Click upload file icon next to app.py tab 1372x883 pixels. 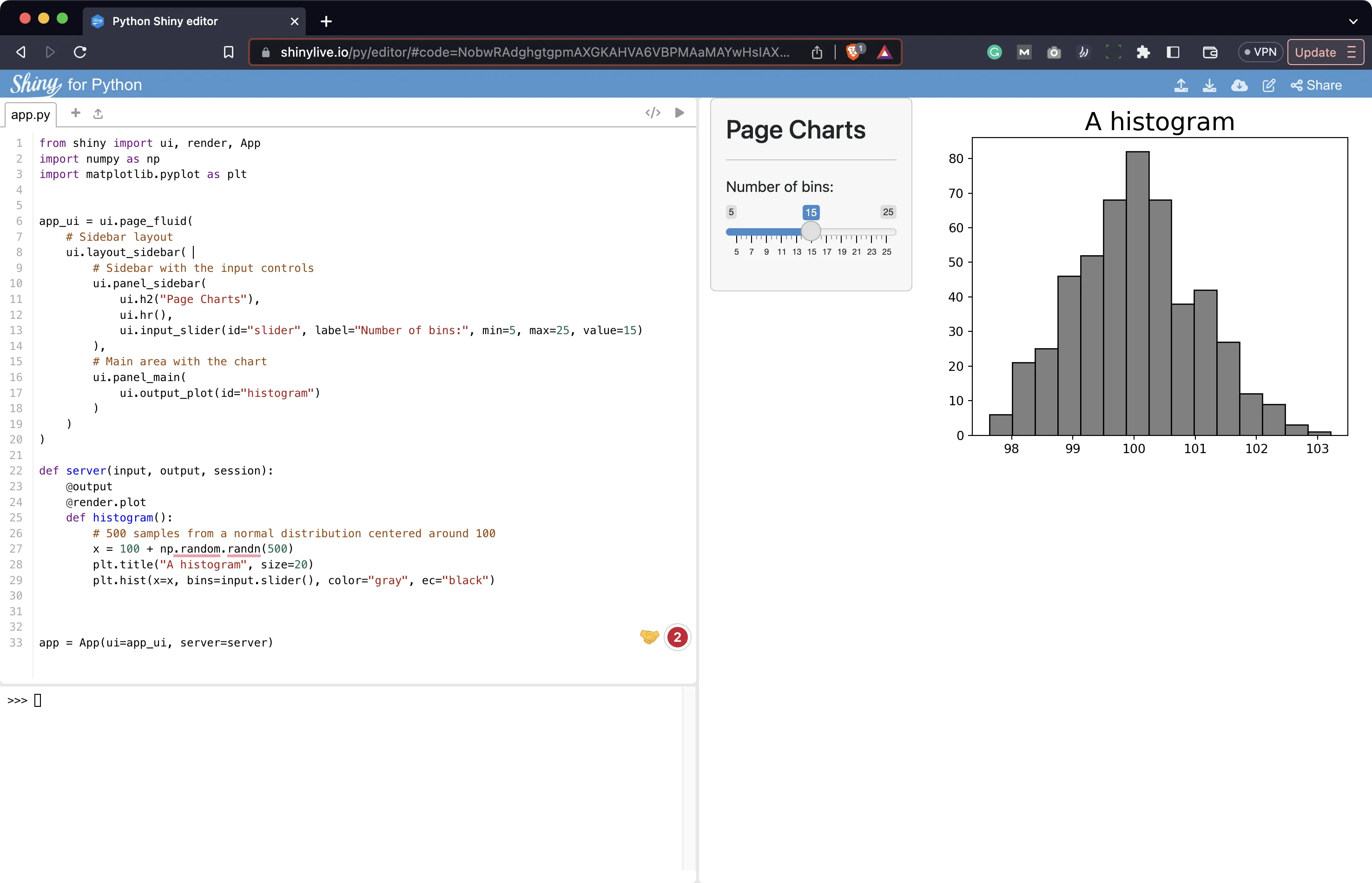point(98,114)
